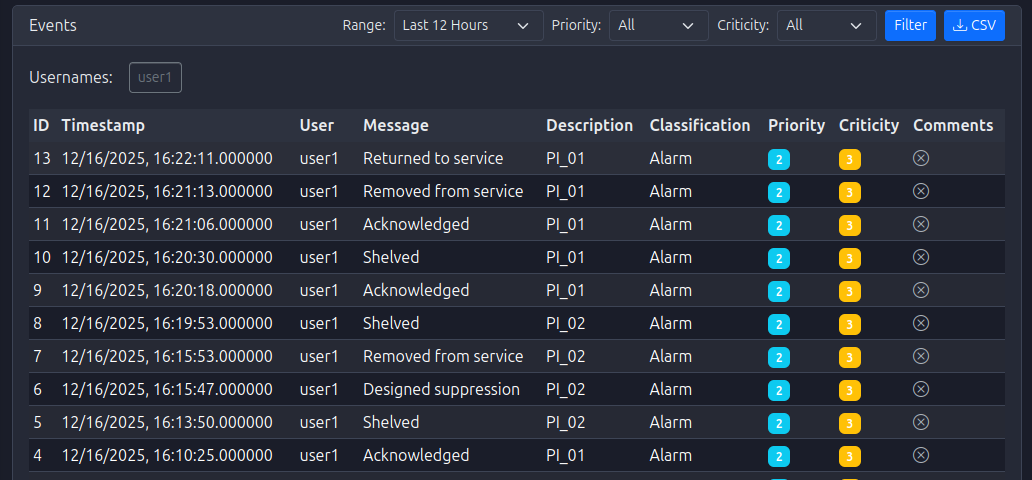Open the Range dropdown showing Last 12 Hours
Image resolution: width=1032 pixels, height=480 pixels.
pos(469,26)
